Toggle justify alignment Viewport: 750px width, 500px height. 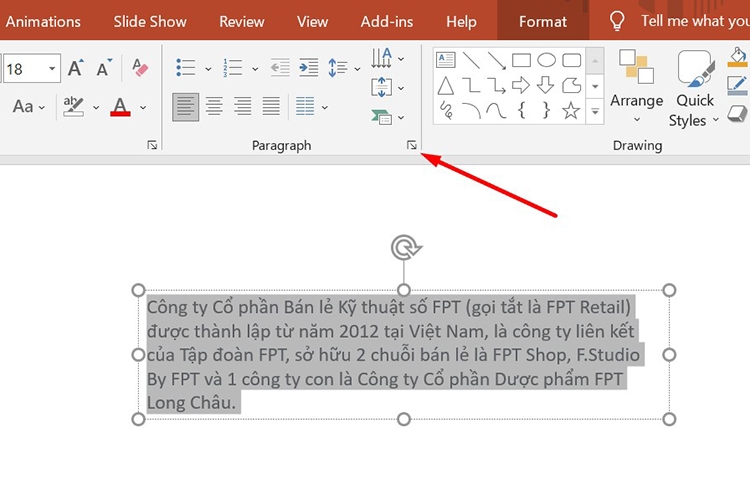271,107
